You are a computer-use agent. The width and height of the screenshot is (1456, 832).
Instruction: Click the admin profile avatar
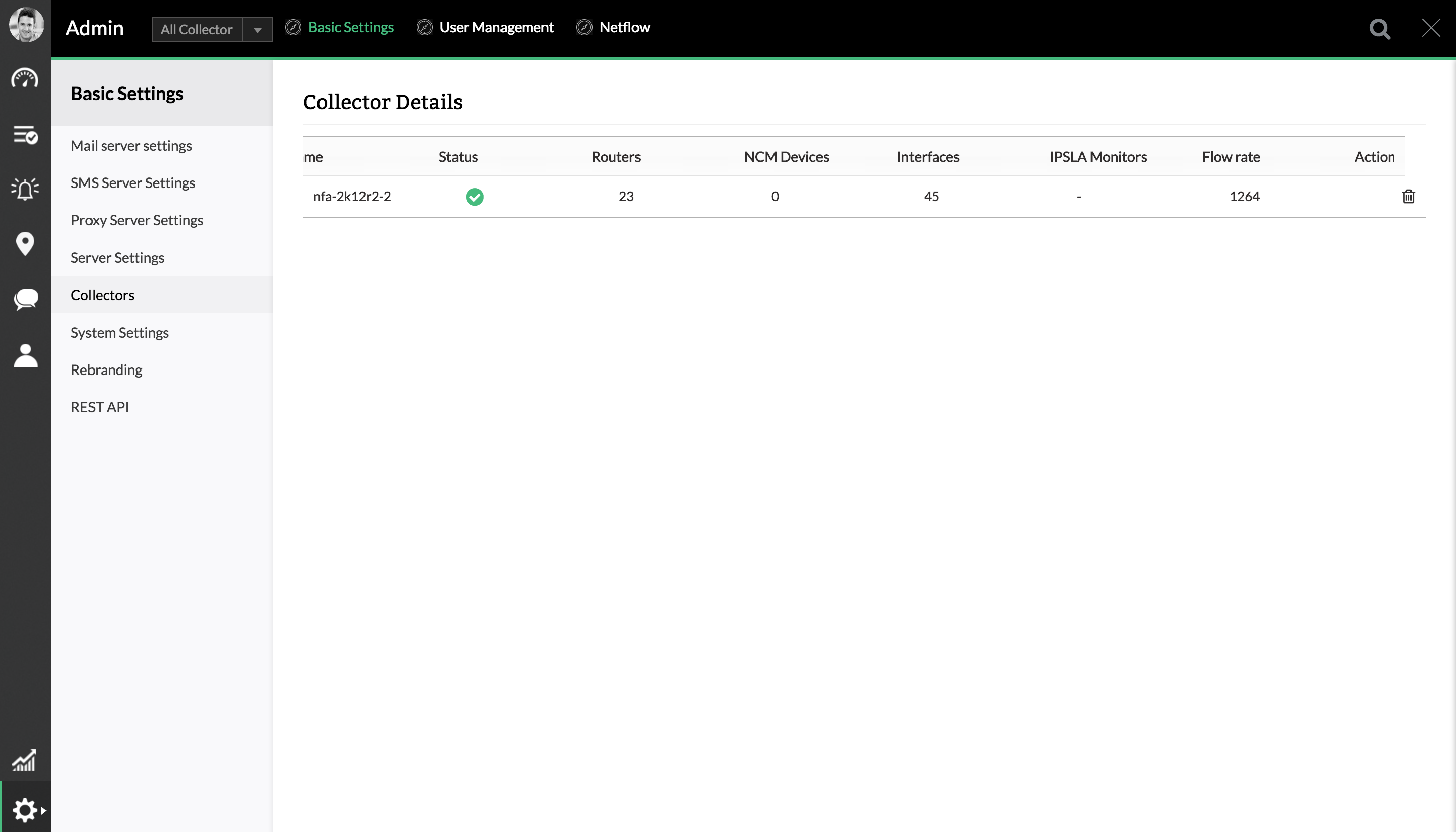click(26, 25)
